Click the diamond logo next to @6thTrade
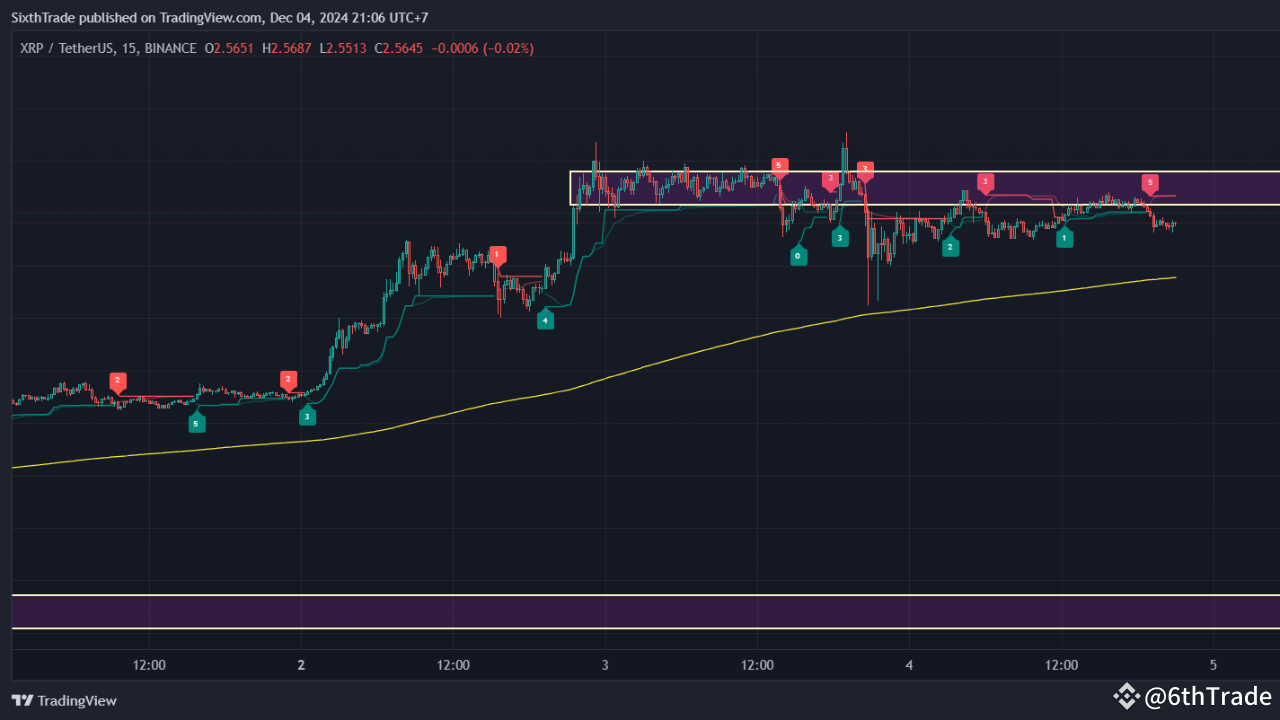1280x720 pixels. pyautogui.click(x=1128, y=695)
